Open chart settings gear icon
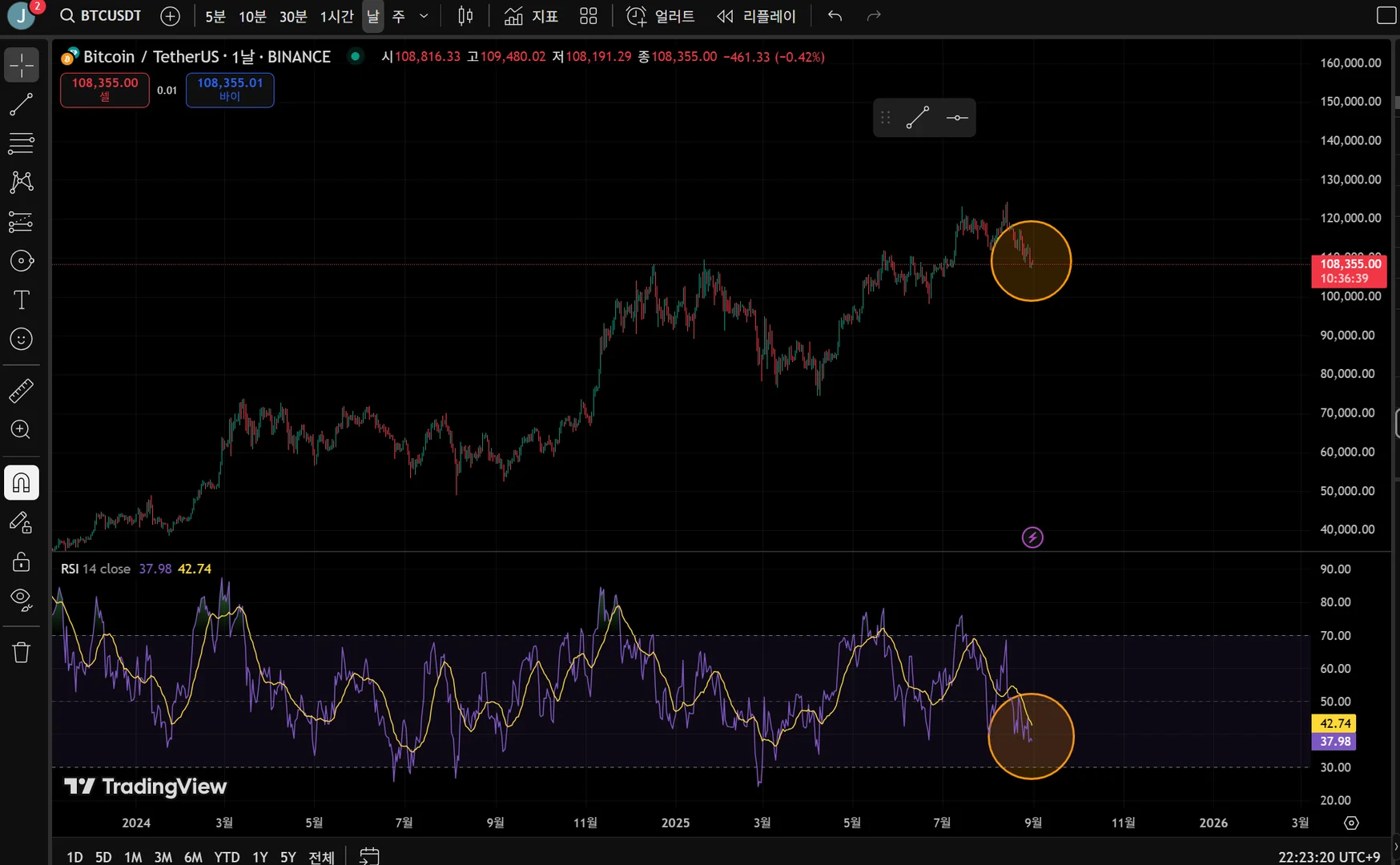 coord(1351,823)
